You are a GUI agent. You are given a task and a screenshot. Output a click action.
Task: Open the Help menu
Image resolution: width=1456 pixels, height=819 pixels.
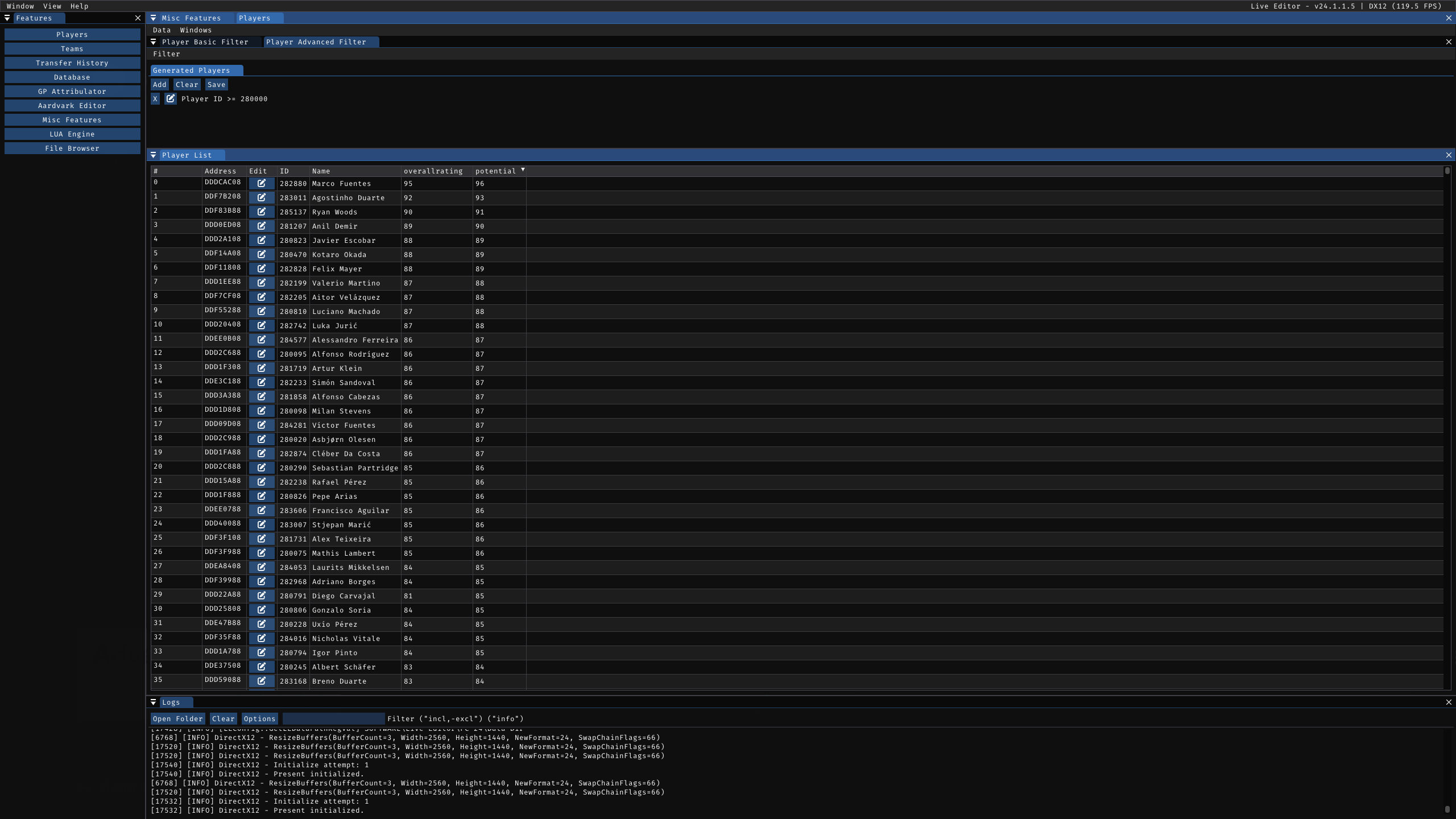pos(79,6)
